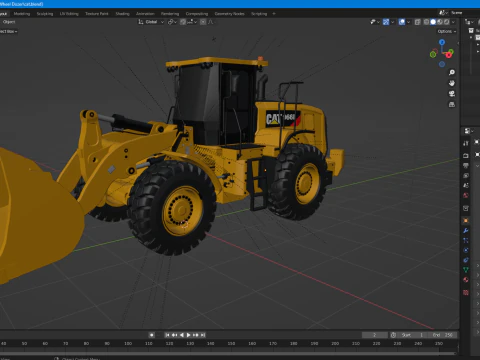Toggle auto keying record button
The width and height of the screenshot is (480, 360).
click(x=152, y=335)
